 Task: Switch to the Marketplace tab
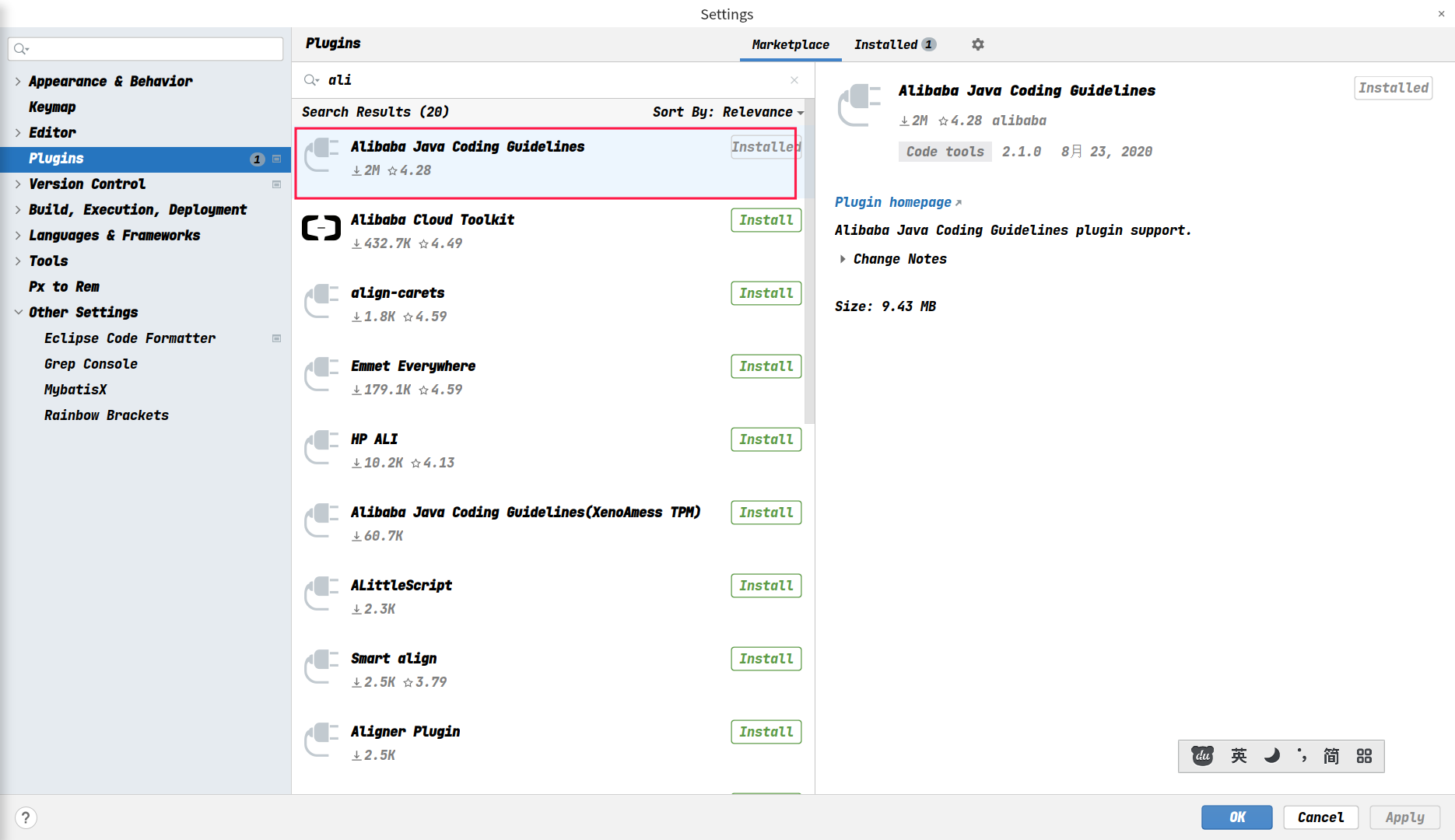(791, 45)
